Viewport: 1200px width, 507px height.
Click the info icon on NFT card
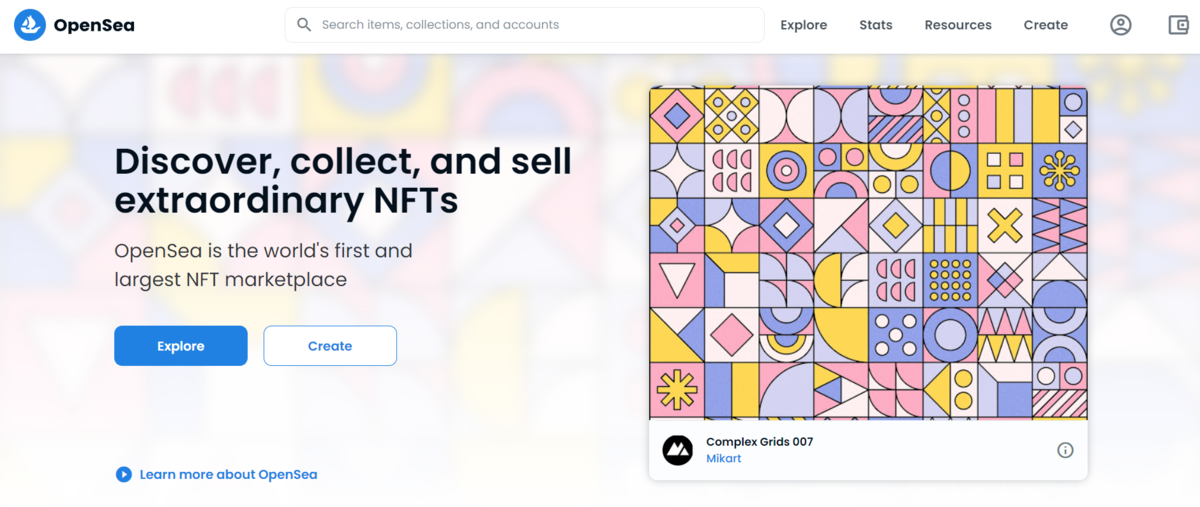[1065, 450]
